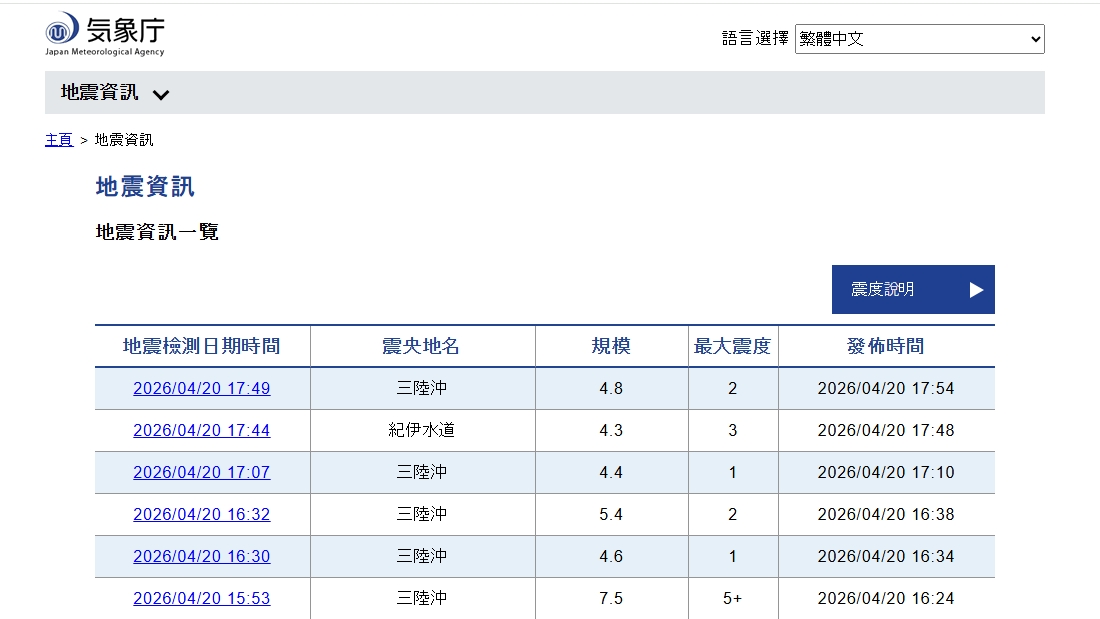The height and width of the screenshot is (619, 1100).
Task: Click the 發佈時間 column header
Action: point(885,347)
